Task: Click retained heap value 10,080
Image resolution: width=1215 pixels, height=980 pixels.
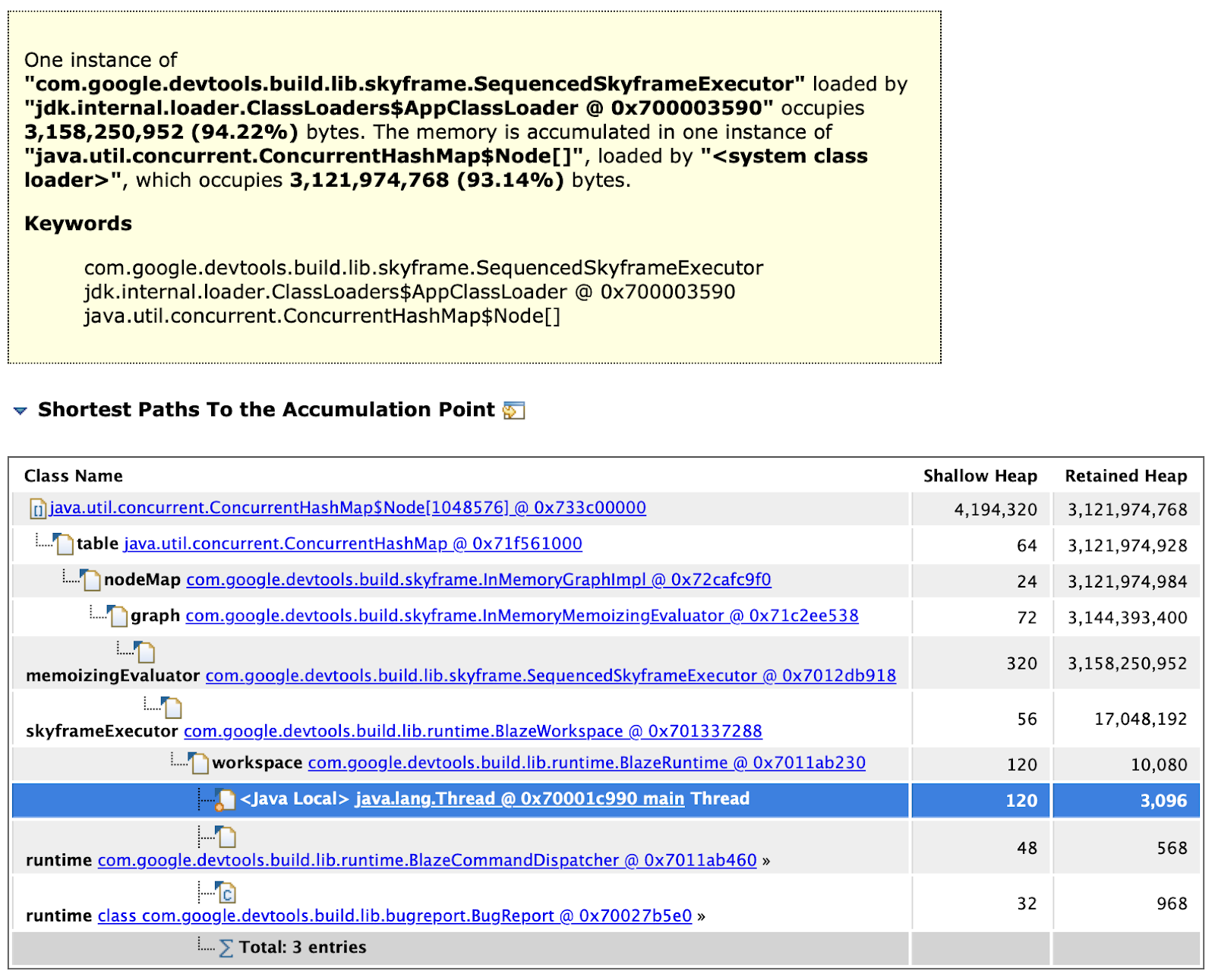Action: [1159, 764]
